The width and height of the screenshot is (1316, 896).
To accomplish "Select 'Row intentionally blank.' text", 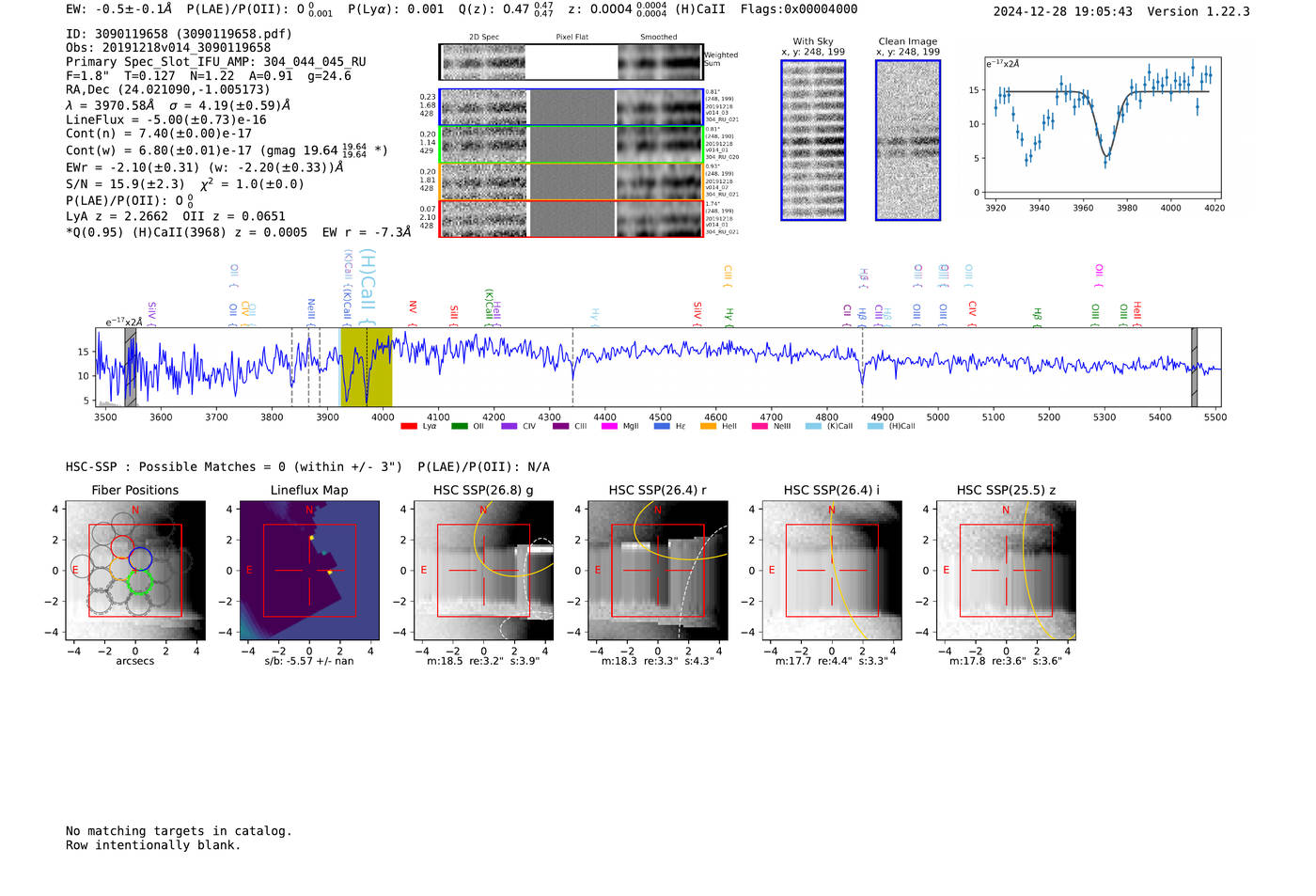I will pos(153,845).
